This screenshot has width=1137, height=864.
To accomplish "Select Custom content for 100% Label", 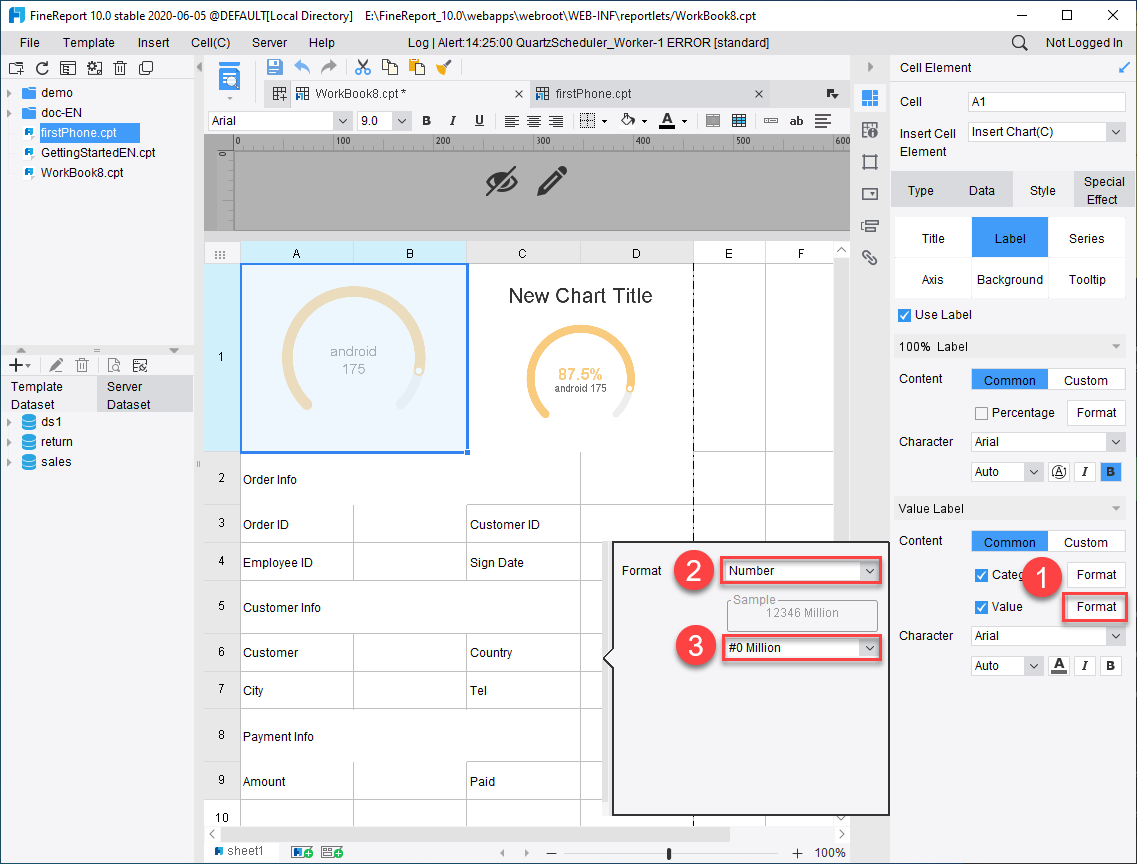I will [1085, 381].
